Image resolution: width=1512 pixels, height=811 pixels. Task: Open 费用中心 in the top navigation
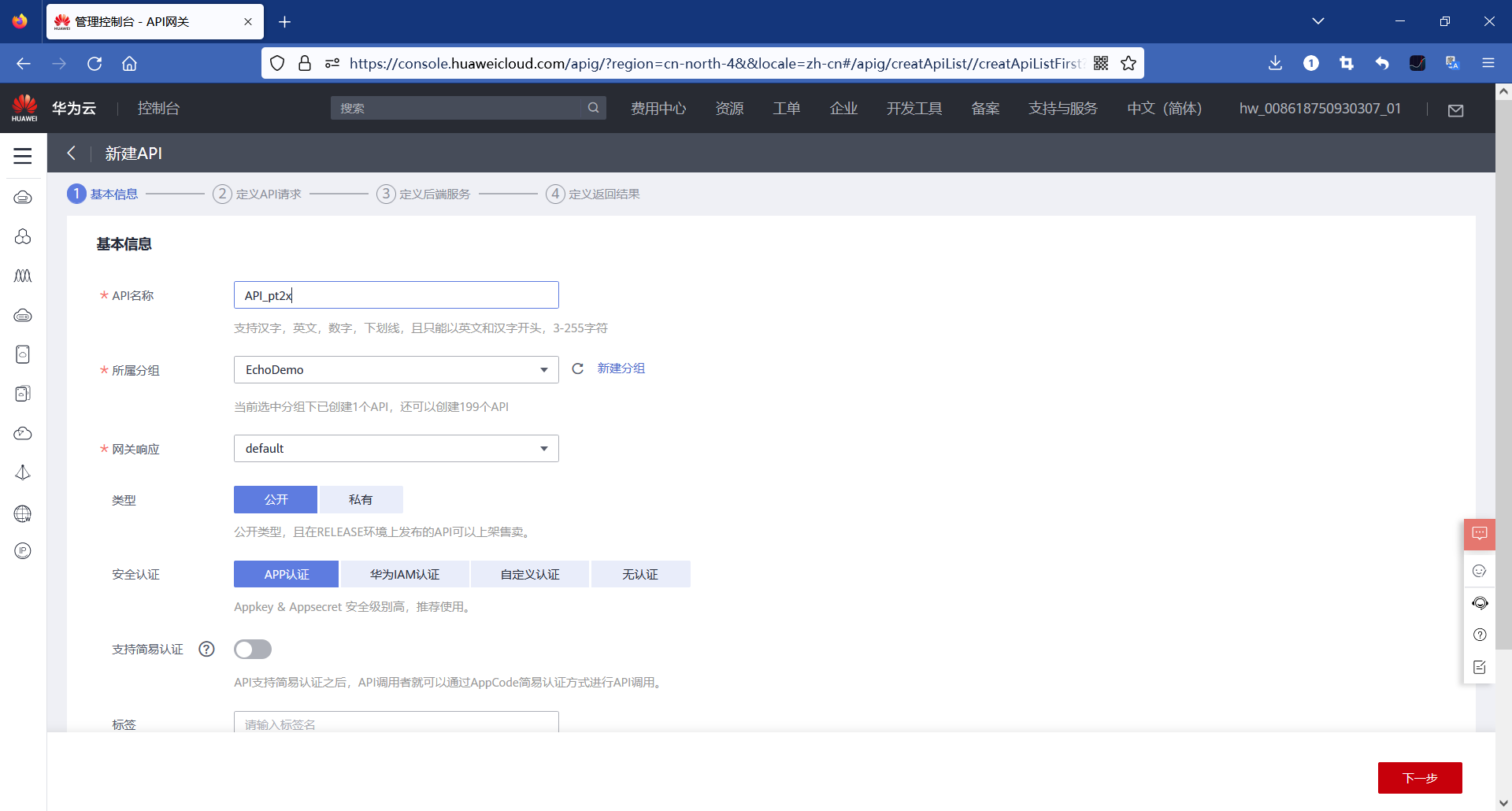[658, 109]
